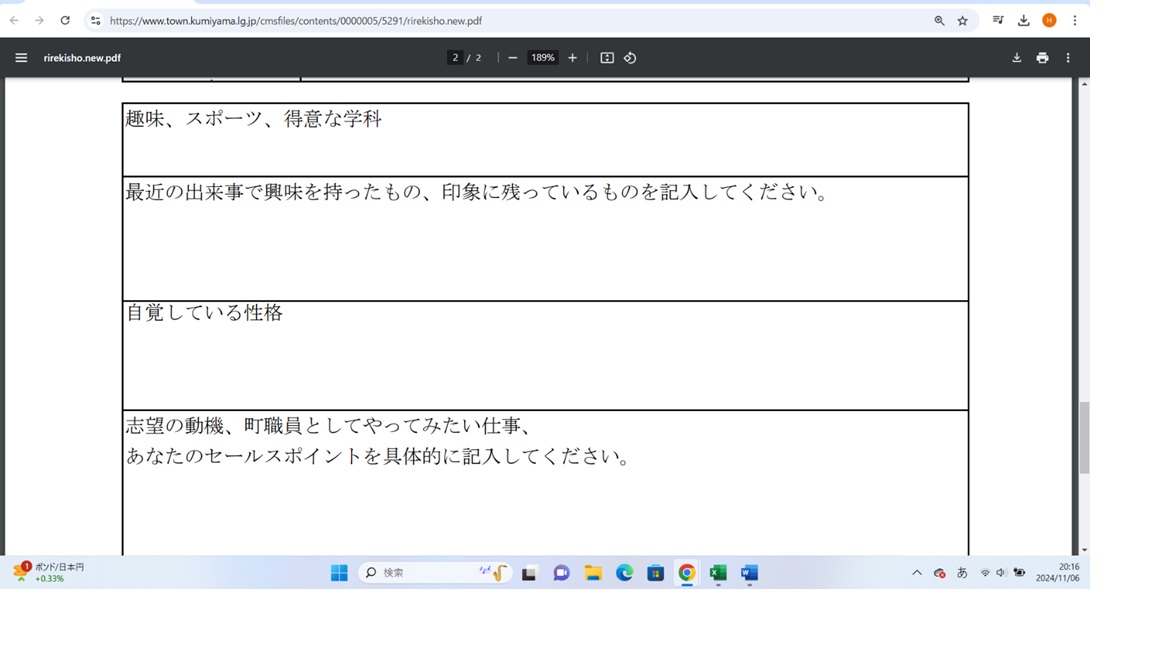Click the zoom out minus button
Image resolution: width=1152 pixels, height=648 pixels.
click(512, 58)
